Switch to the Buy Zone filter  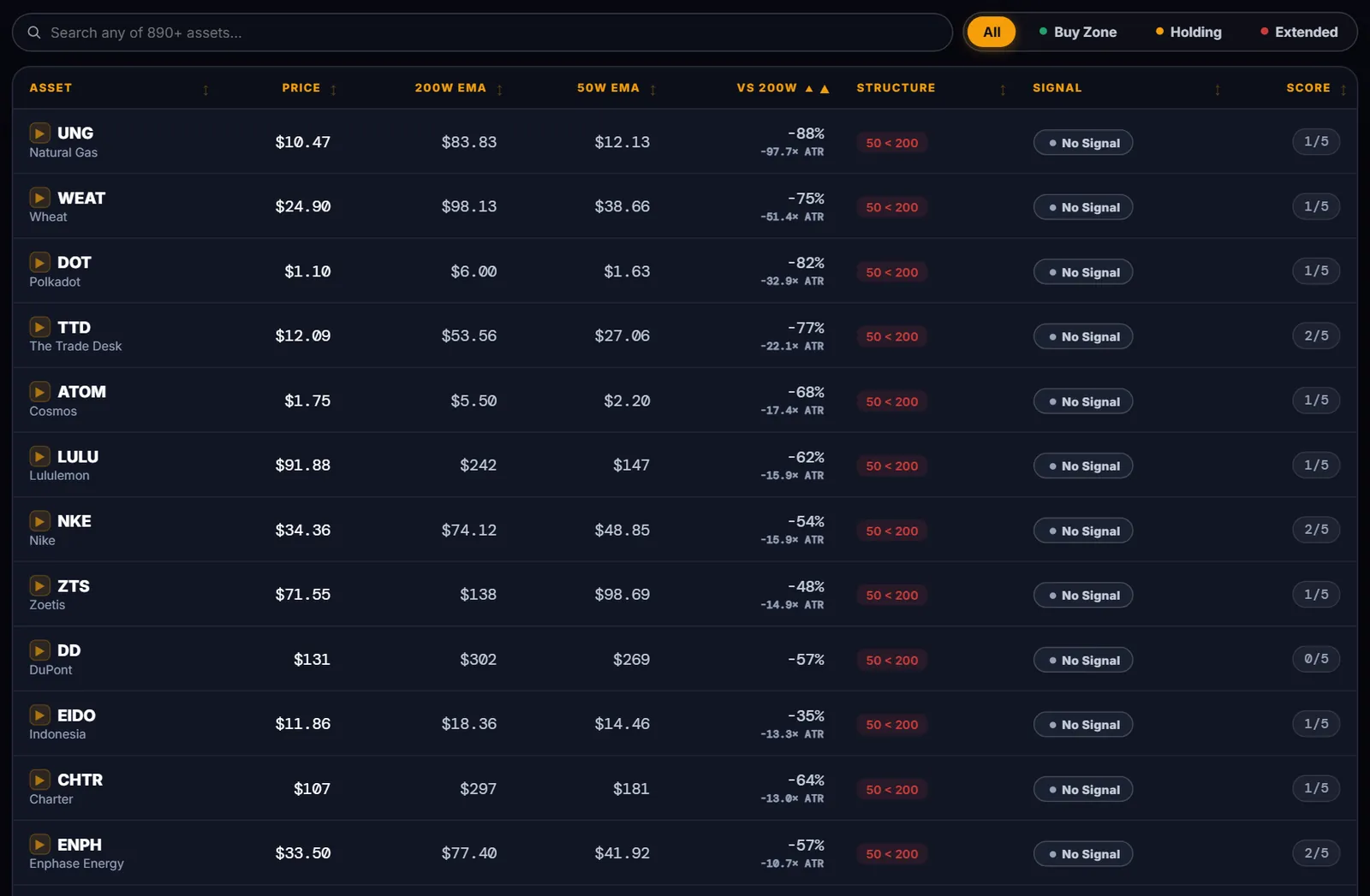click(1078, 32)
